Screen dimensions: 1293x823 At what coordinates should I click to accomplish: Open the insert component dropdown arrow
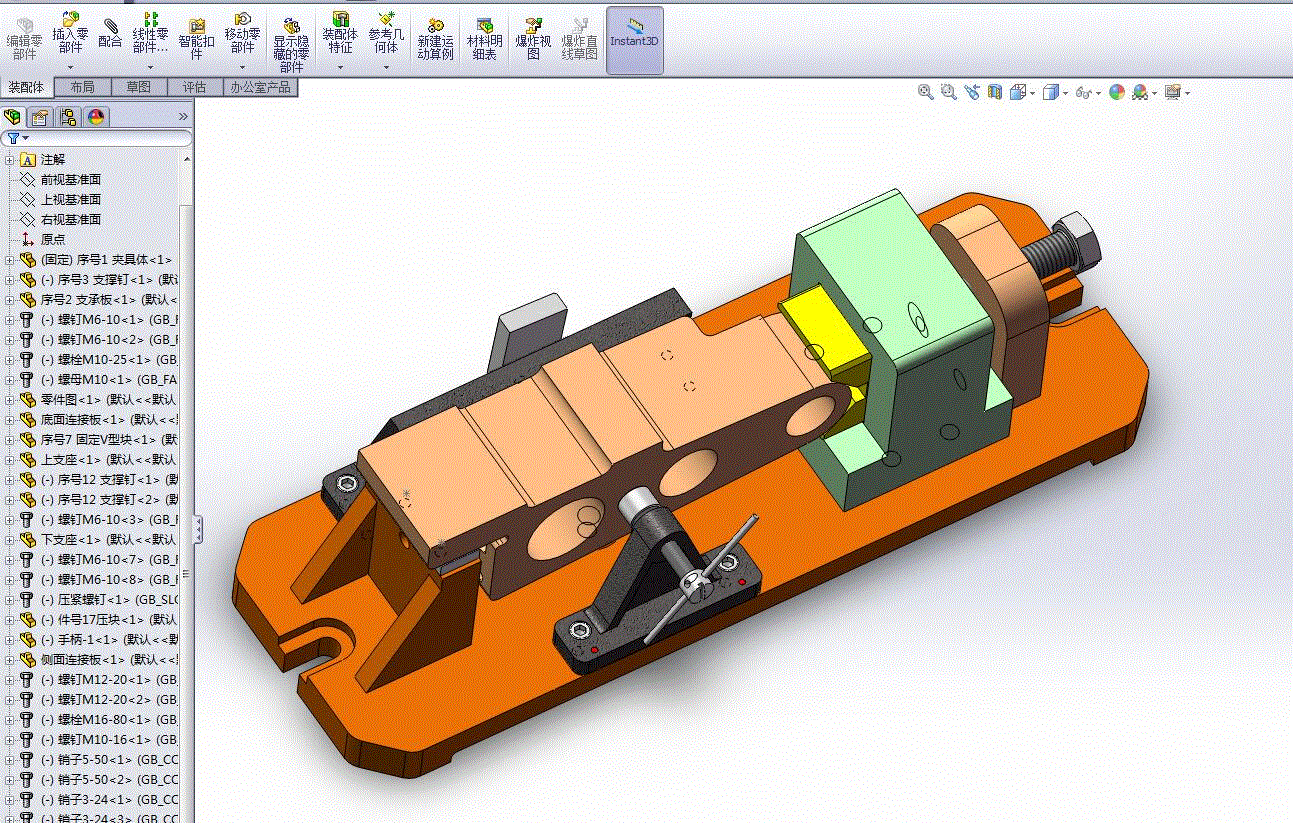coord(70,67)
